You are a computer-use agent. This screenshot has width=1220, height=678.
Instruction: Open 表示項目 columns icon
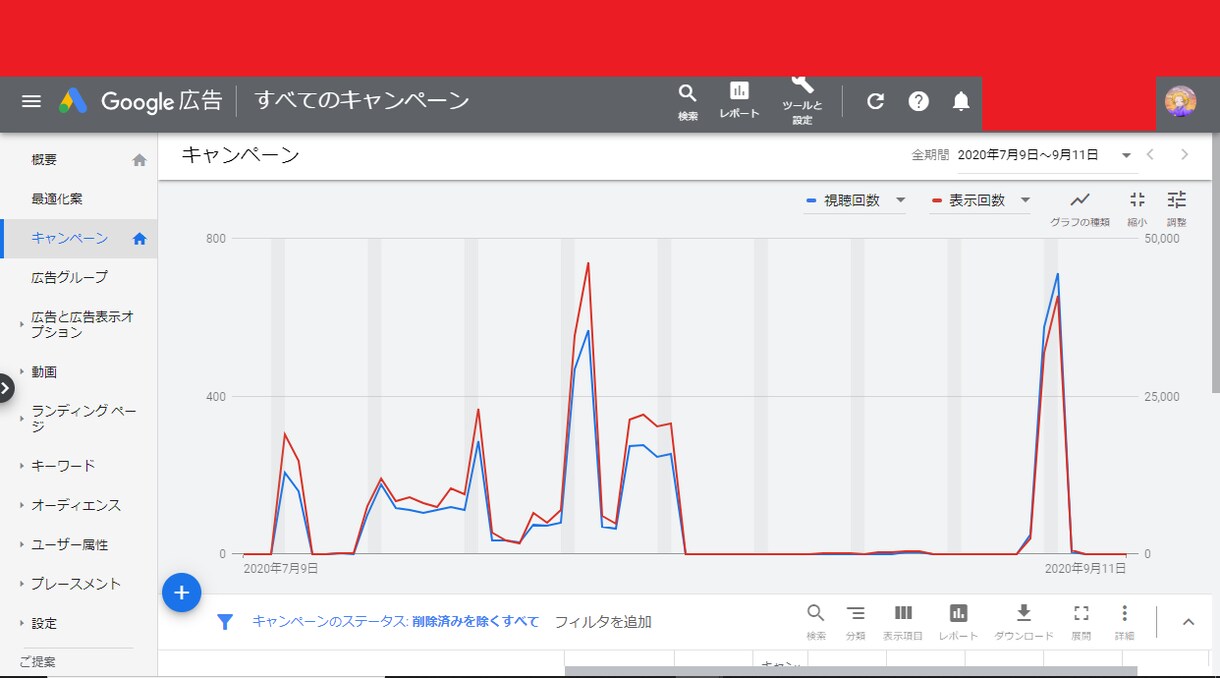tap(903, 622)
